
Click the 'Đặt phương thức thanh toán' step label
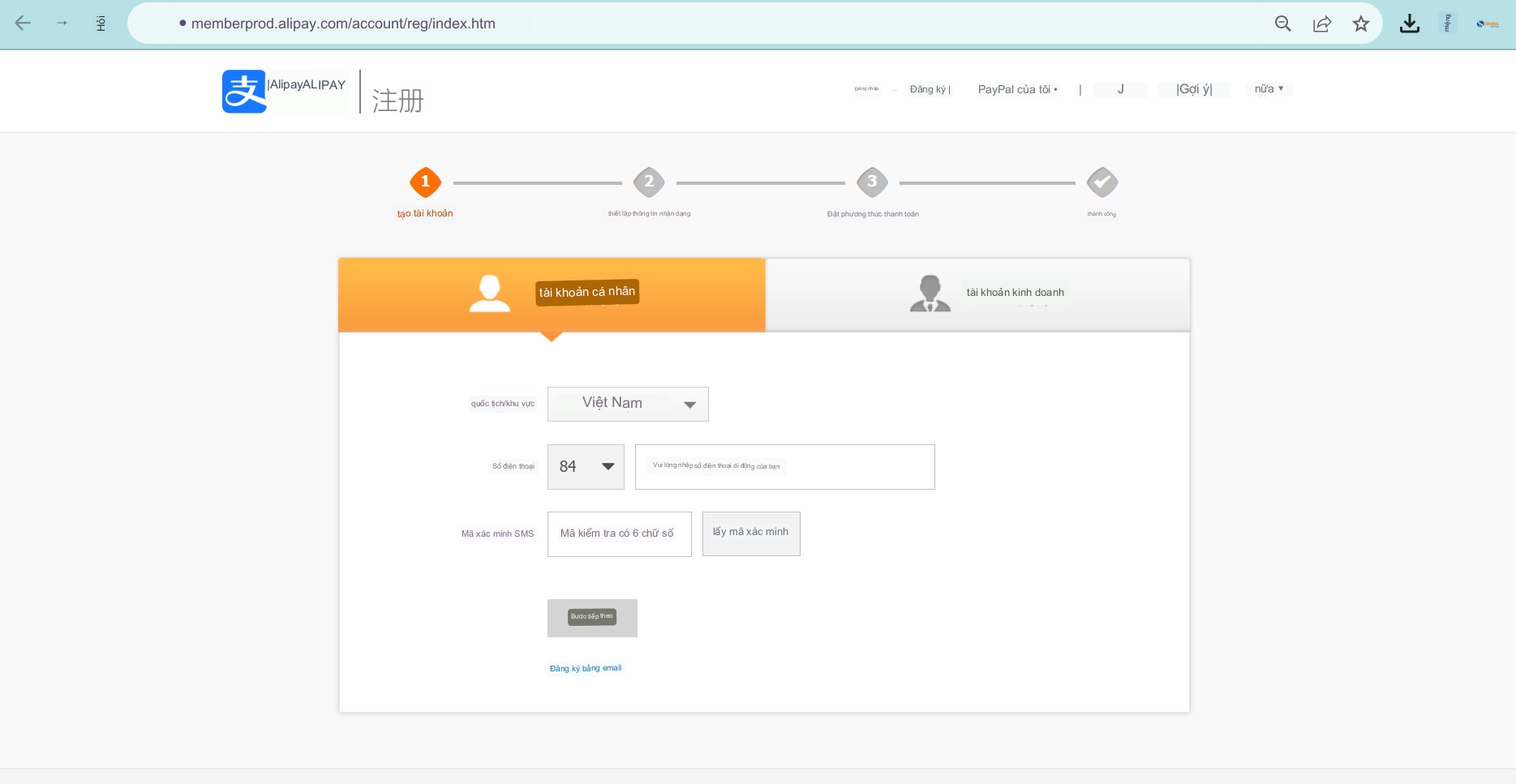coord(873,214)
